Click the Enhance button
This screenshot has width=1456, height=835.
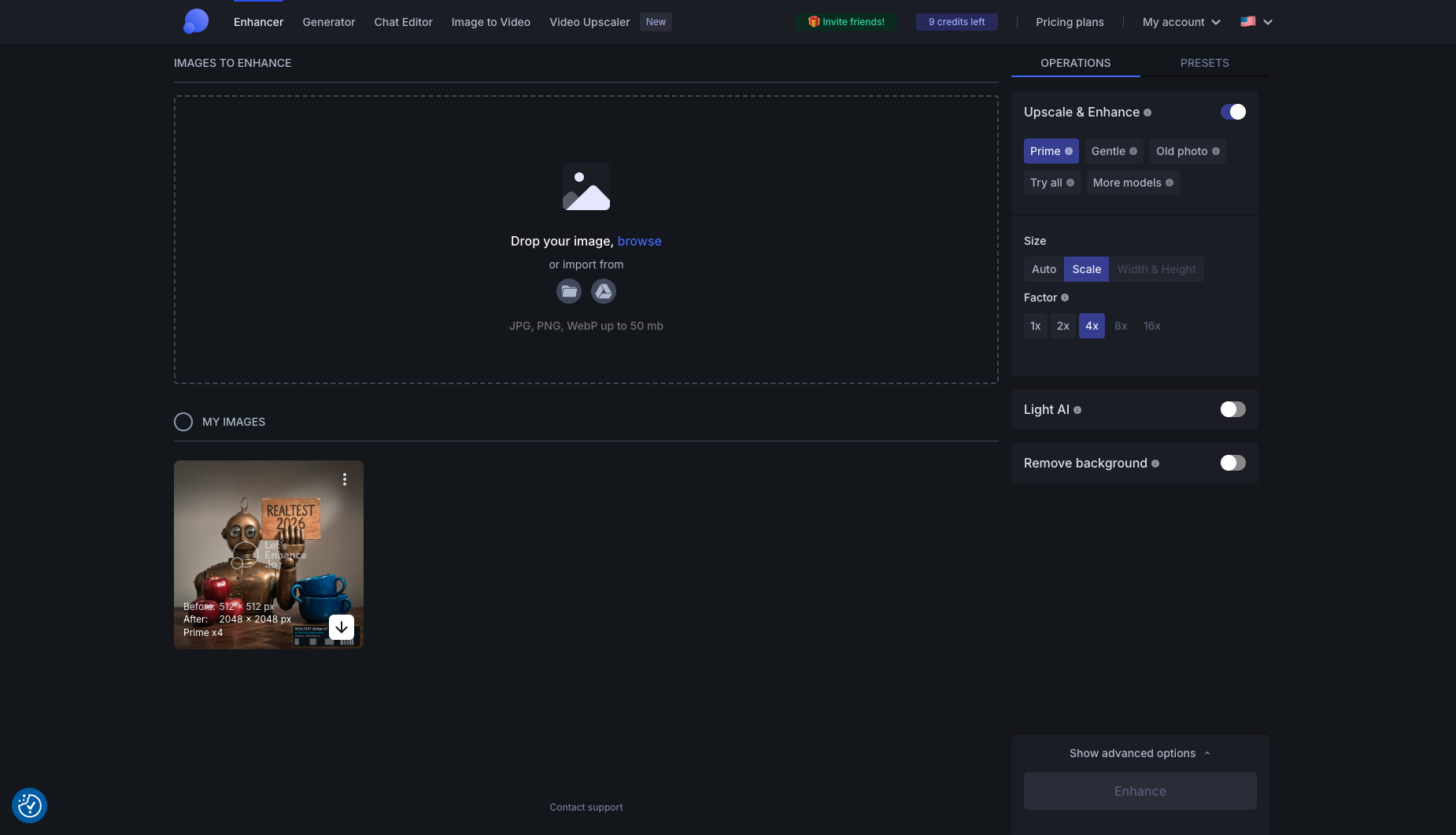[1140, 791]
